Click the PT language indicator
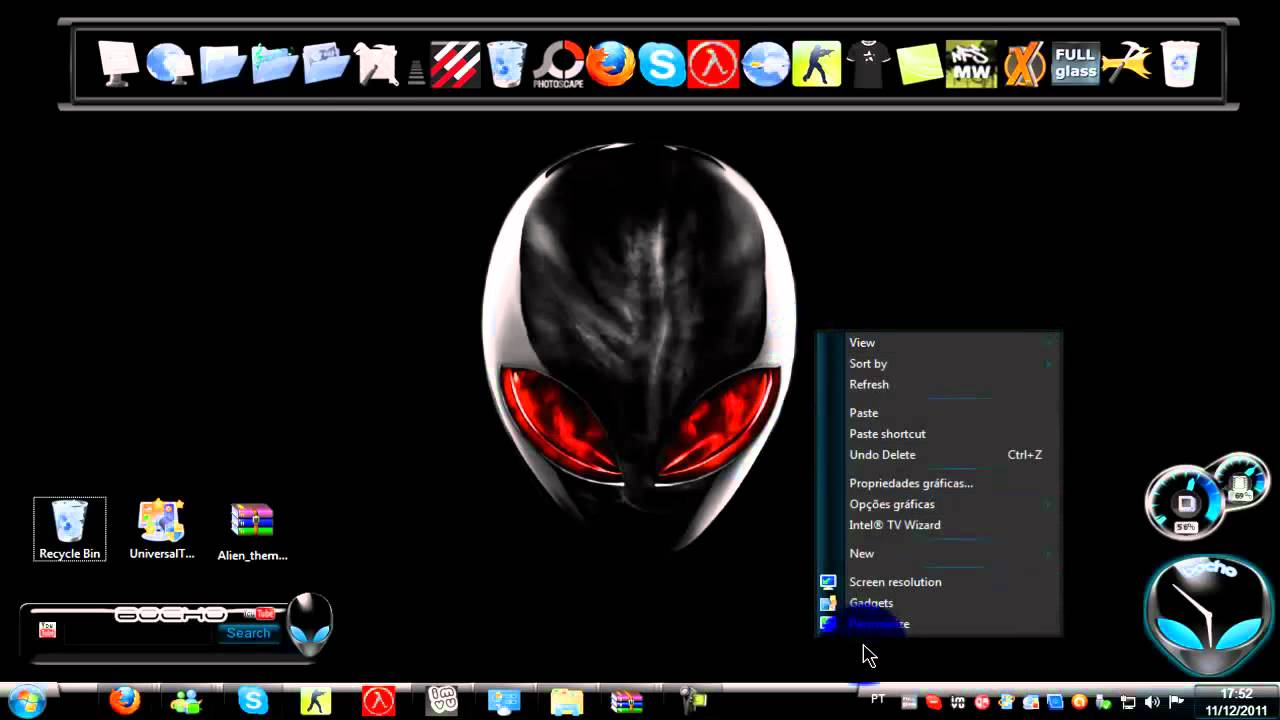1280x720 pixels. (x=878, y=699)
